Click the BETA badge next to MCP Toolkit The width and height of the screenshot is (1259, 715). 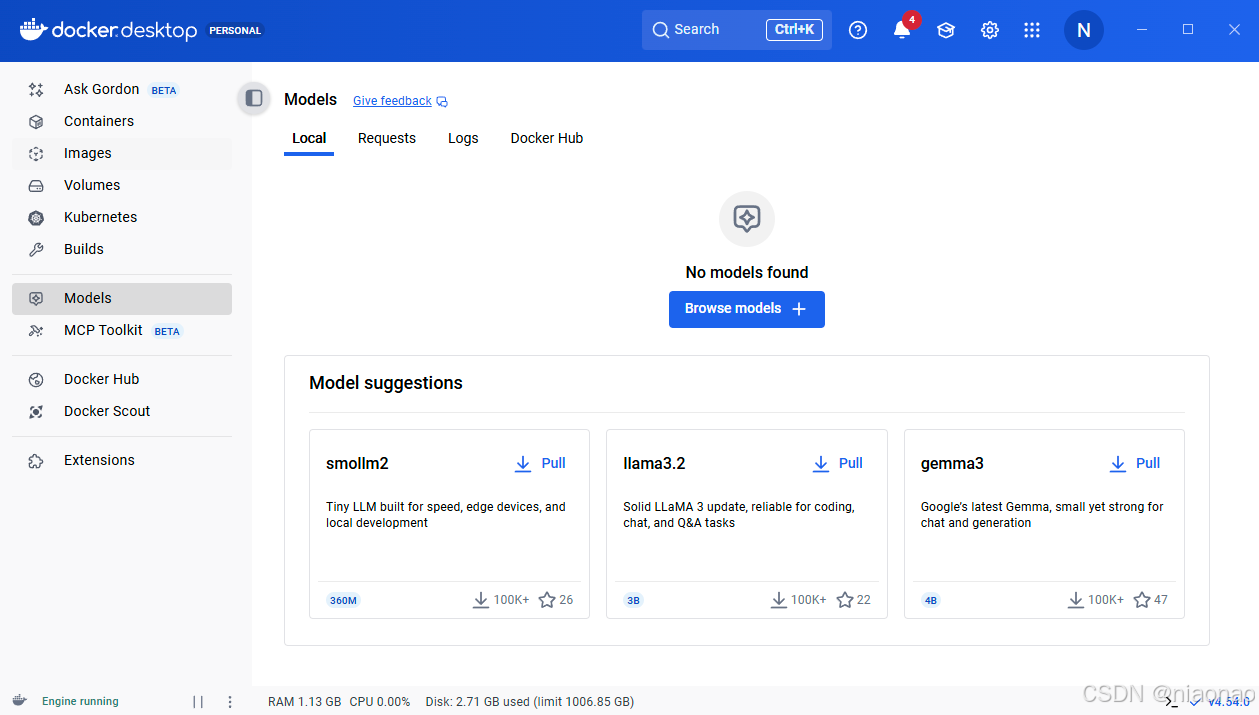(167, 331)
